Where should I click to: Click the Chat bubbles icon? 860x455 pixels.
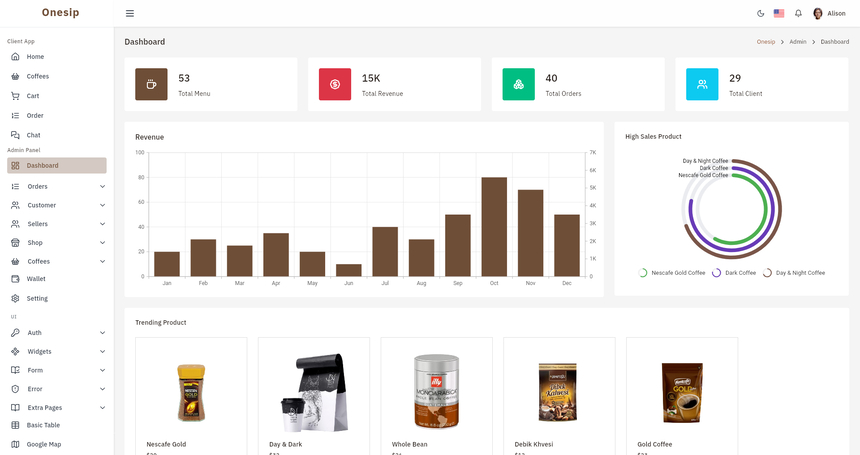point(15,135)
